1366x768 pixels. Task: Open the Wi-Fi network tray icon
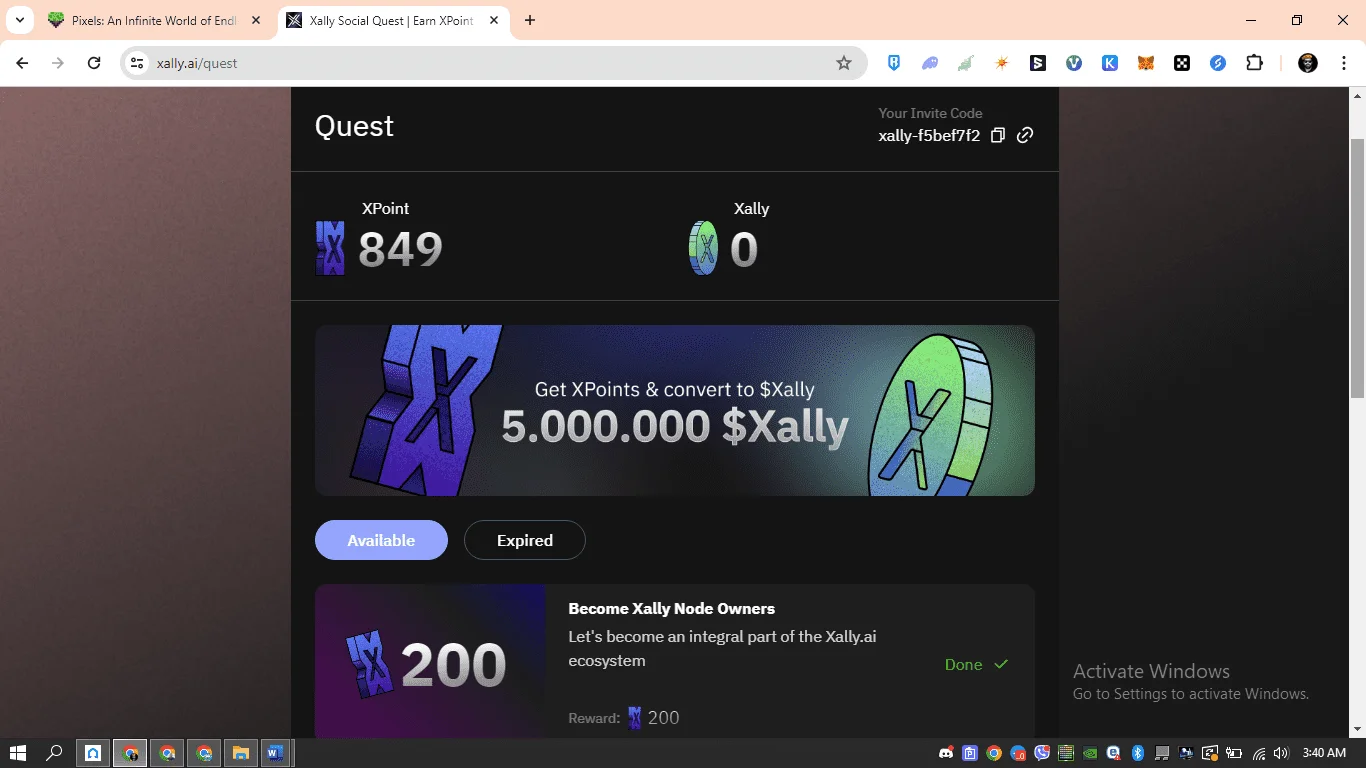tap(1258, 753)
